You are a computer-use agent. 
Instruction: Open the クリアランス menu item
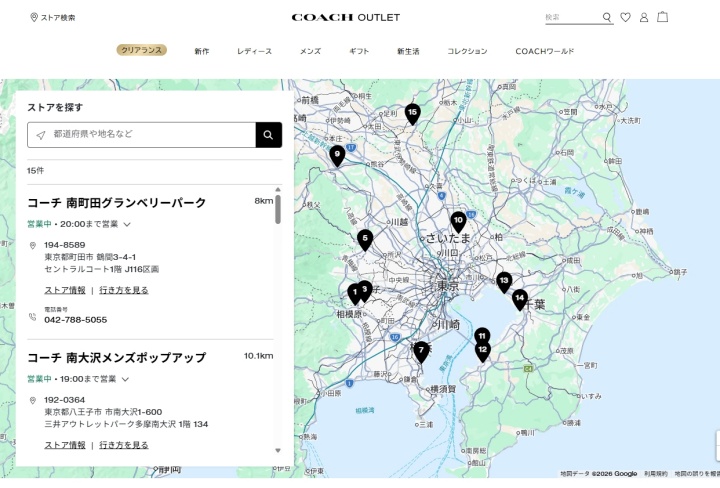(141, 50)
